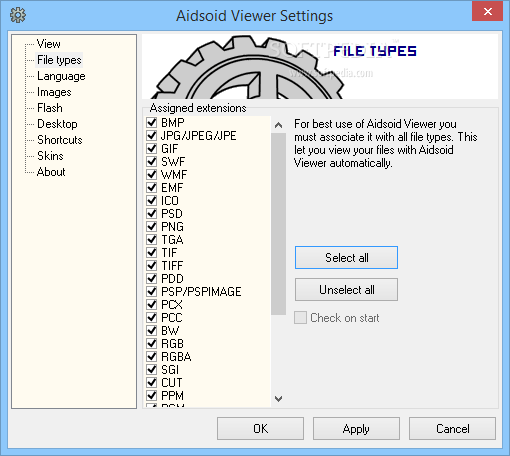
Task: Cancel the settings dialog
Action: [x=452, y=429]
